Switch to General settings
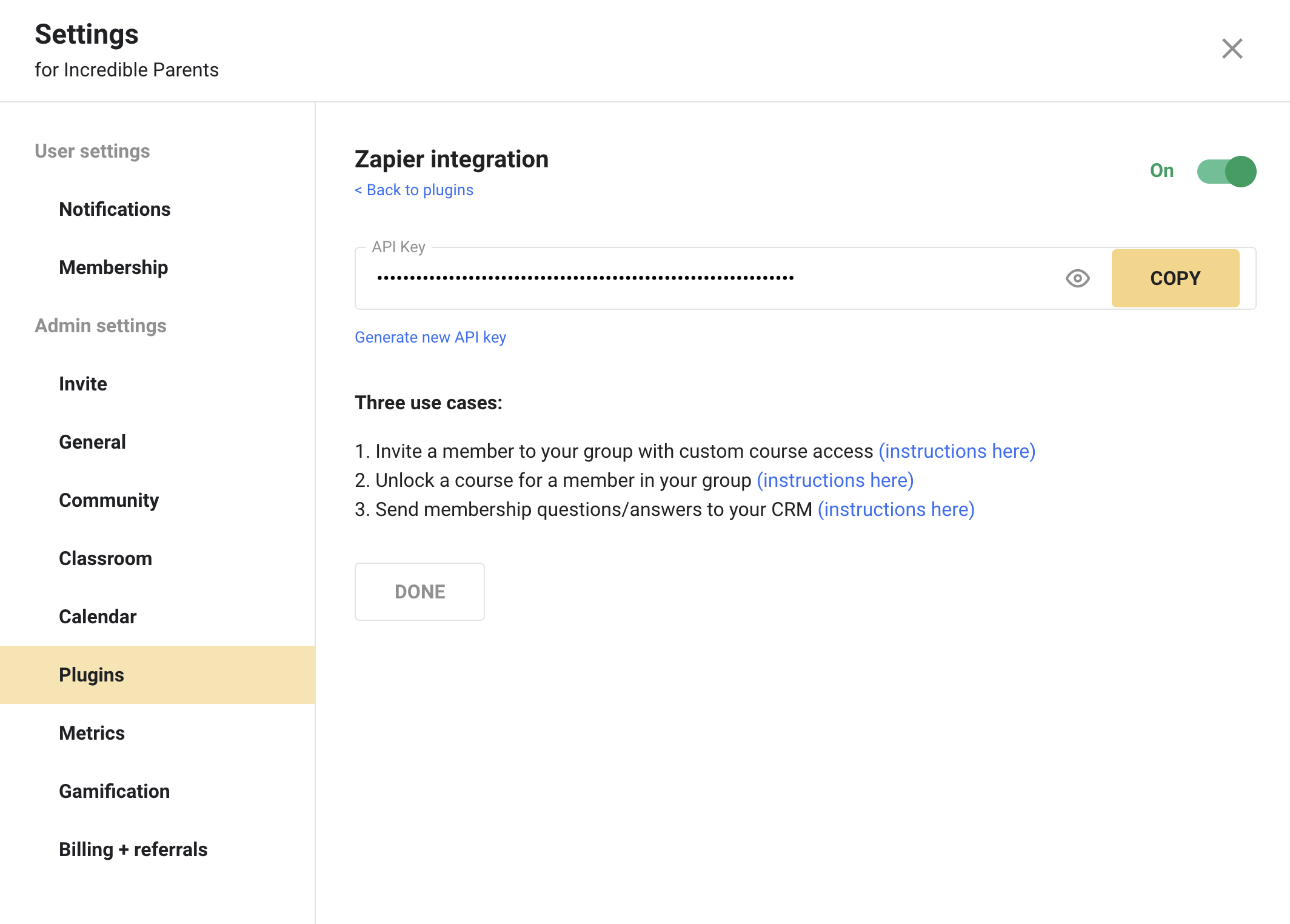 tap(92, 442)
